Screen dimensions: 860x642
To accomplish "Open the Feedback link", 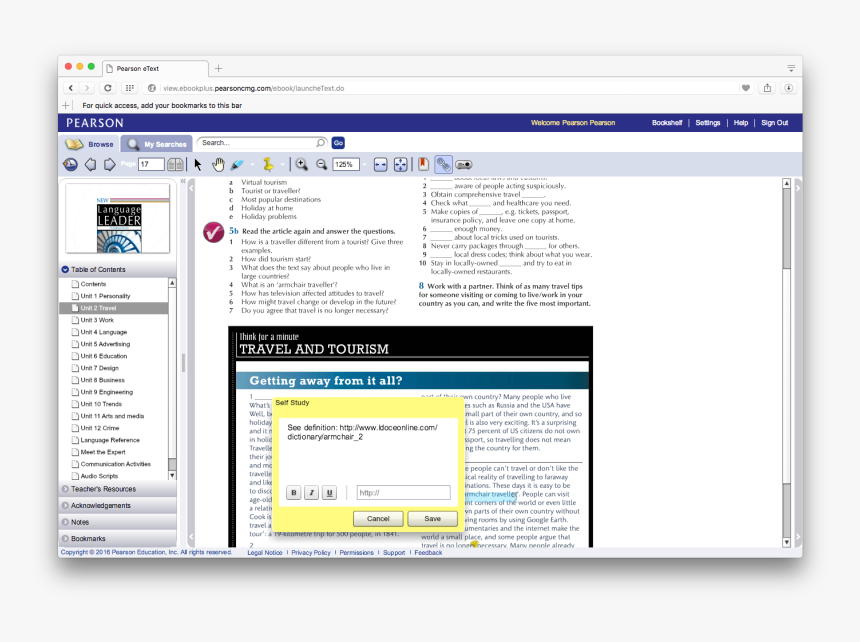I will point(428,553).
